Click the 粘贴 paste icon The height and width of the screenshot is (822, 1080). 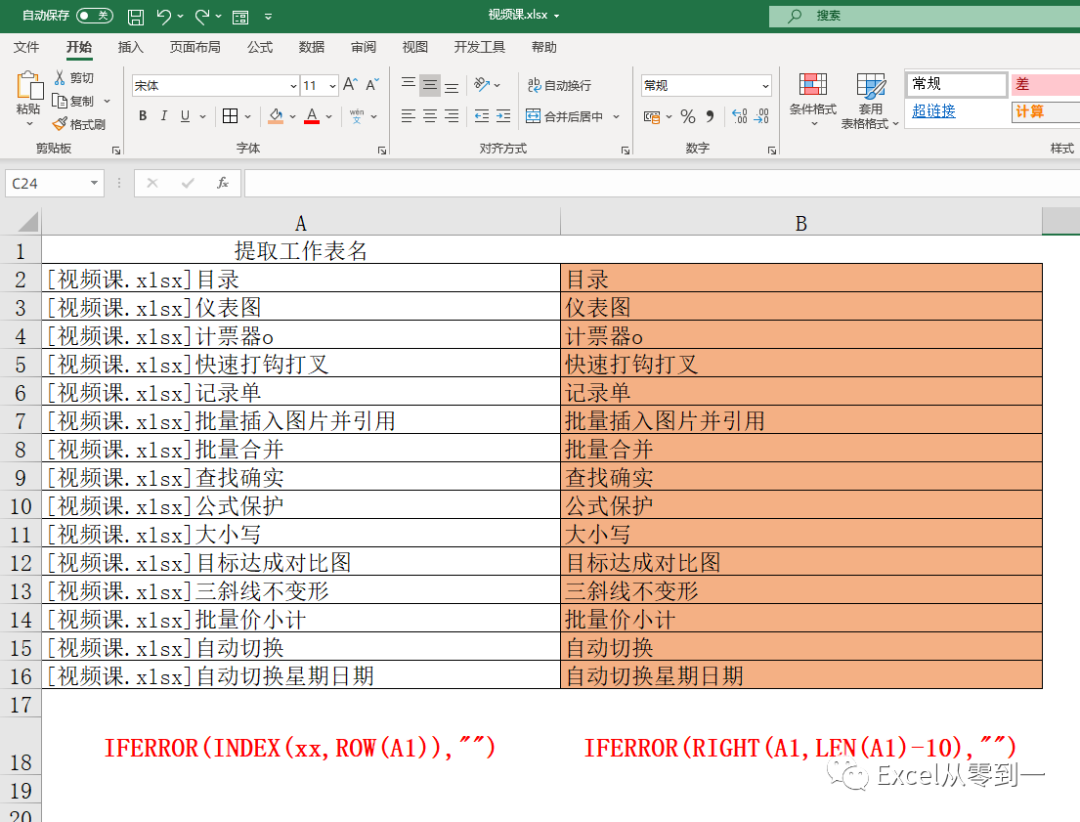pos(29,86)
